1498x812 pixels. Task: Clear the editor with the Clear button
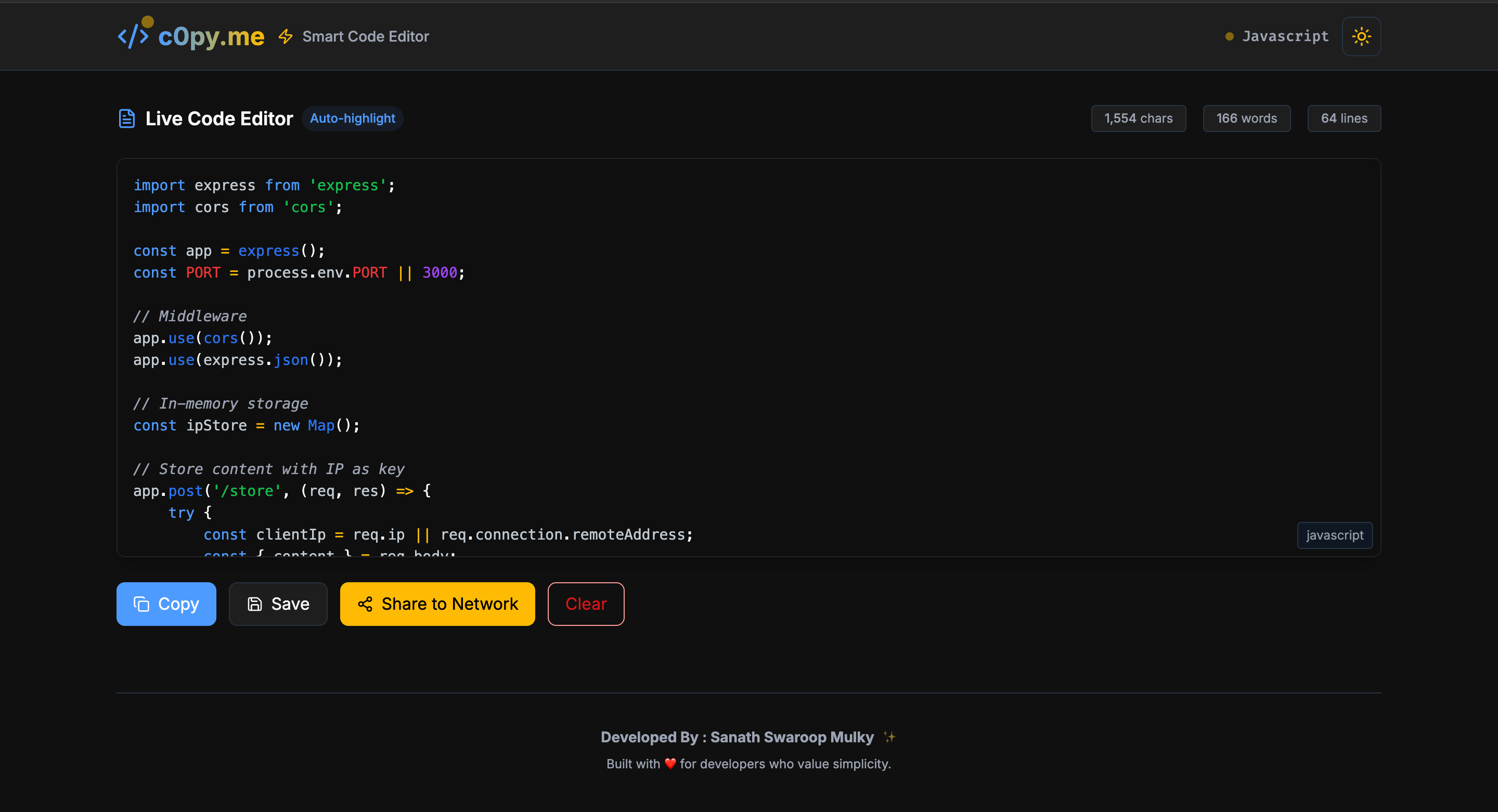point(586,604)
